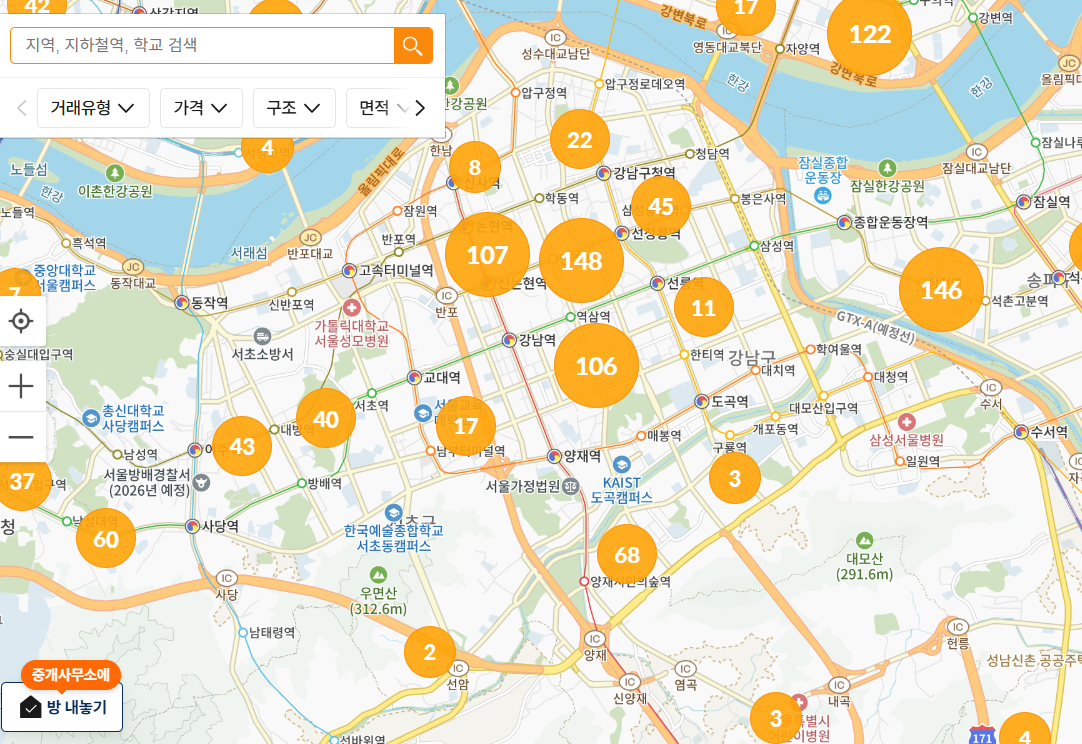Image resolution: width=1082 pixels, height=744 pixels.
Task: Click the 잠실역 subway station icon
Action: 1024,202
